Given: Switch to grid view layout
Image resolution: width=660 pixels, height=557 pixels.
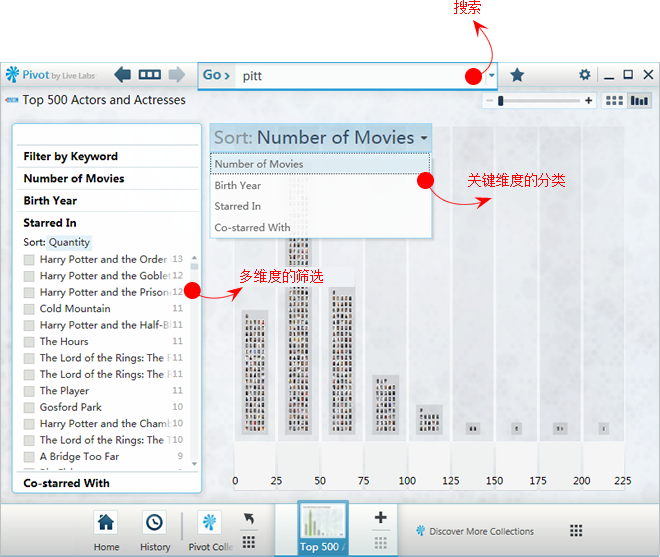Looking at the screenshot, I should pyautogui.click(x=614, y=100).
